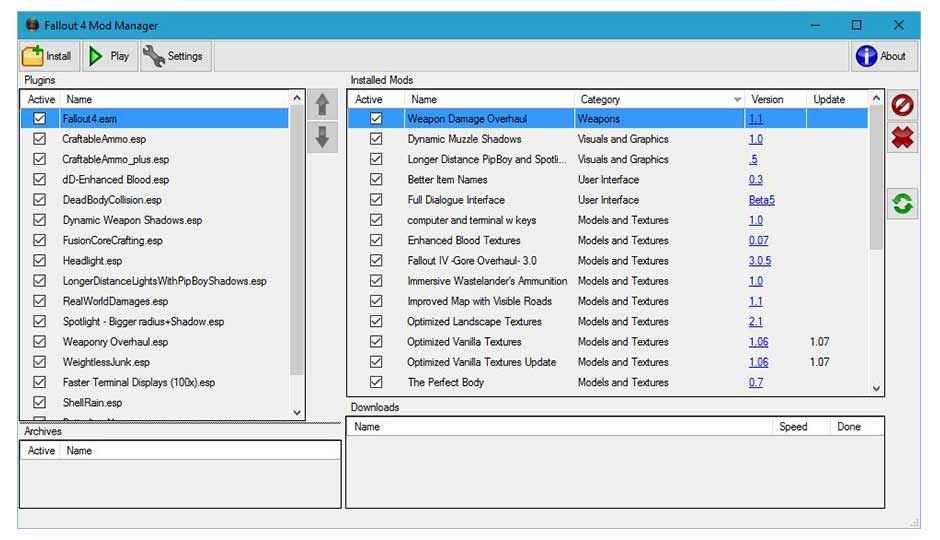The width and height of the screenshot is (940, 540).
Task: Sort Installed Mods by Version column header
Action: click(775, 99)
